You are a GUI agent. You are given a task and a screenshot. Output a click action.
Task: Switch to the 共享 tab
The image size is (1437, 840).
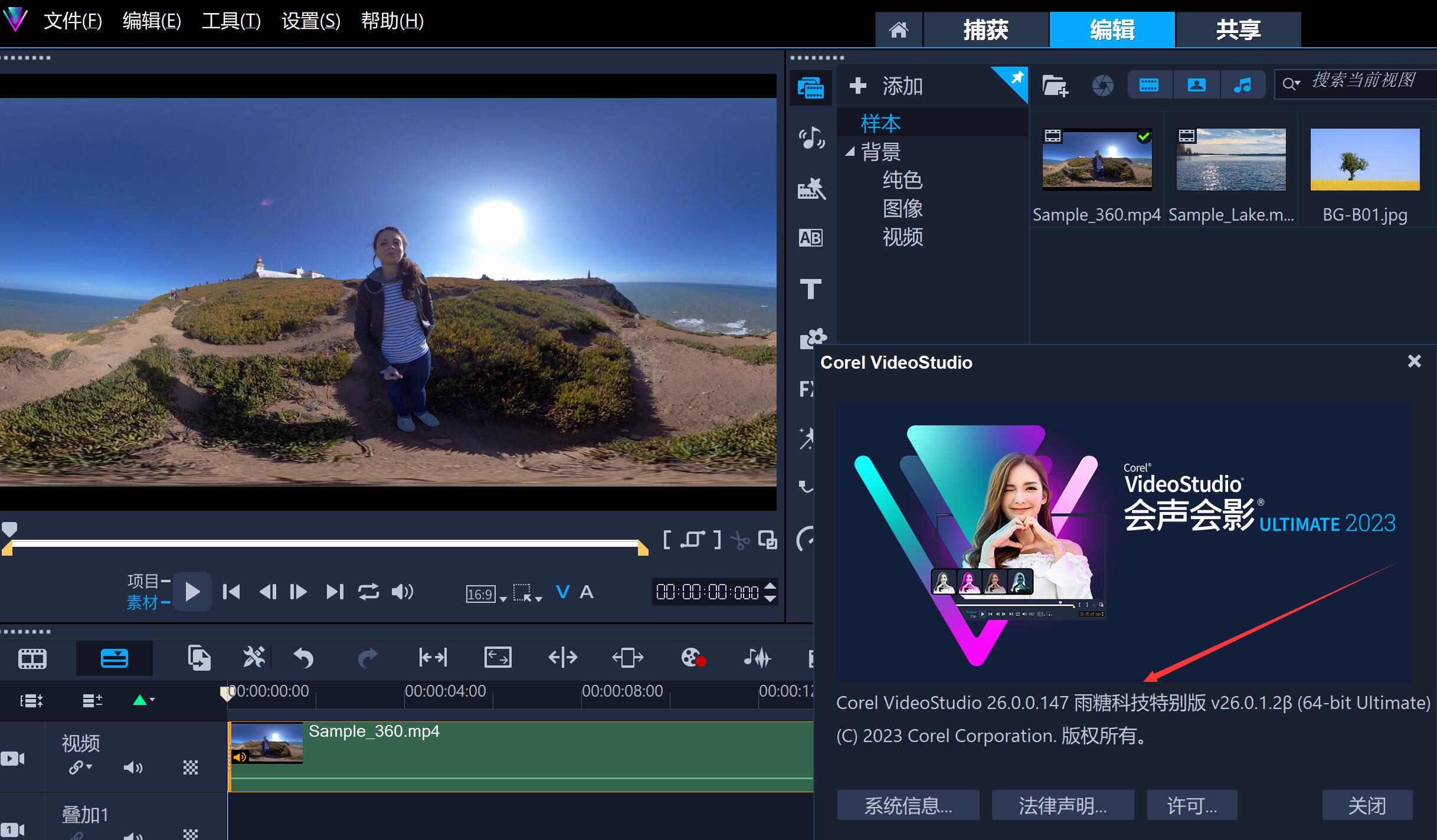coord(1238,29)
